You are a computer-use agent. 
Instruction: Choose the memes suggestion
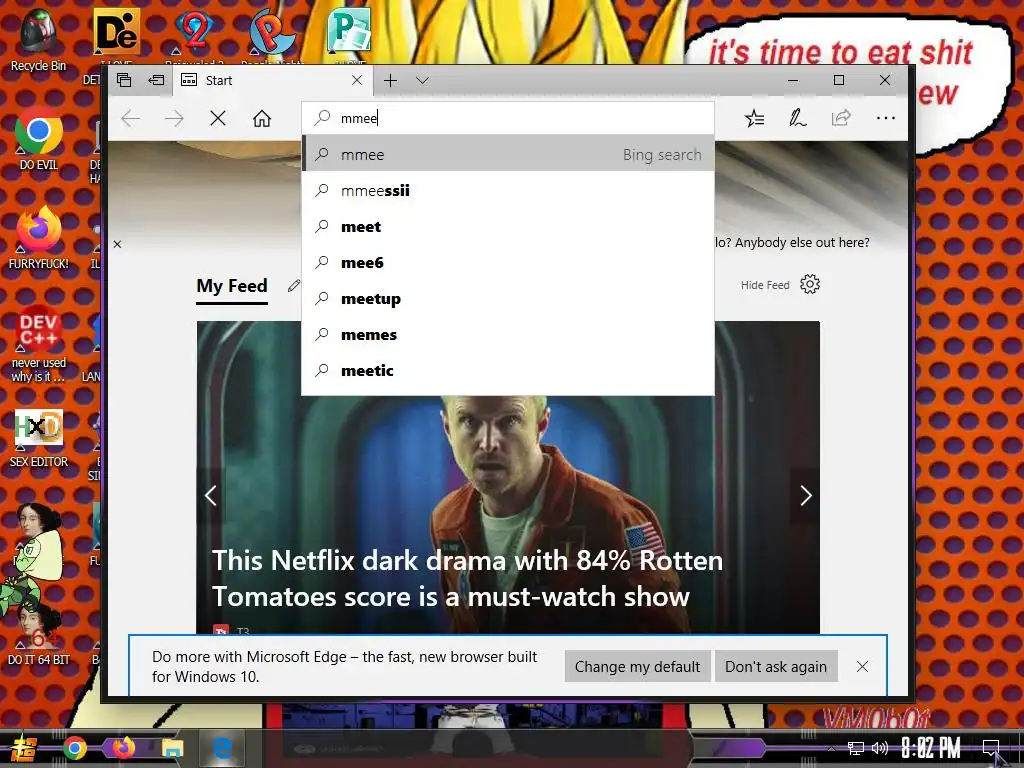pyautogui.click(x=507, y=334)
